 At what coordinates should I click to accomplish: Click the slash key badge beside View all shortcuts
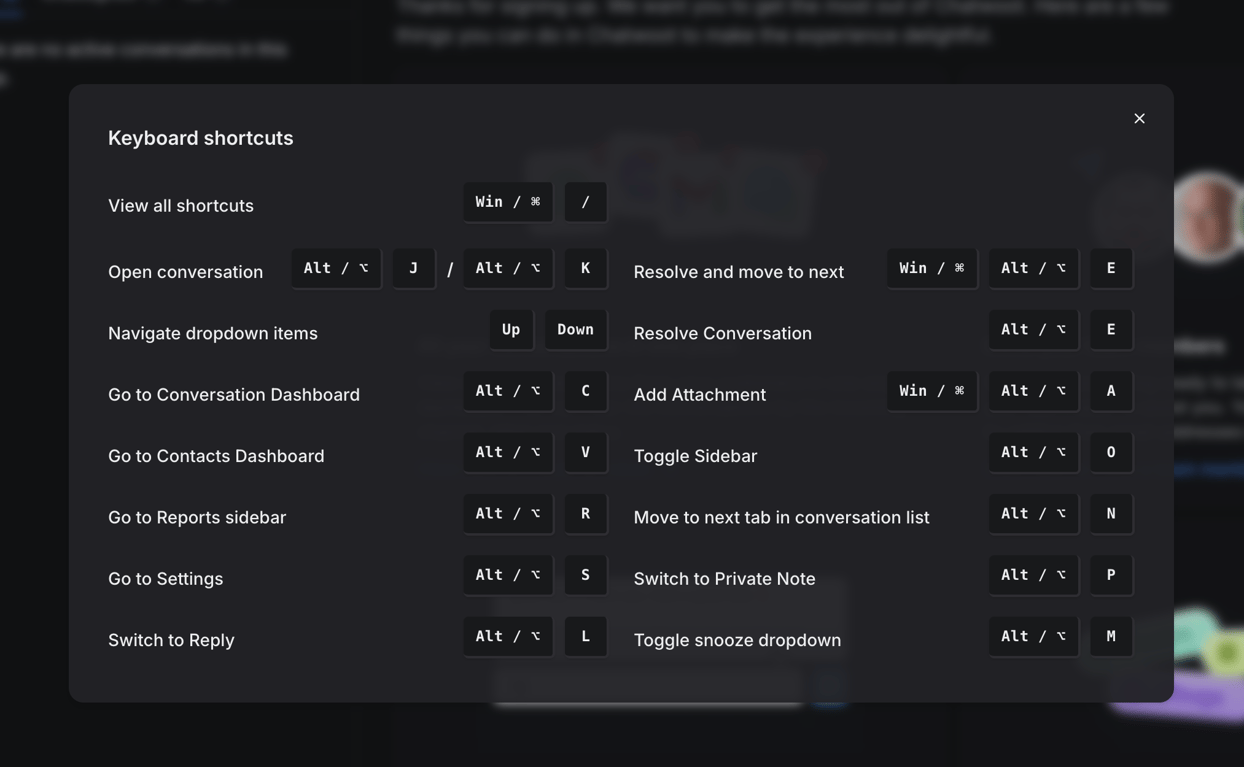coord(586,202)
